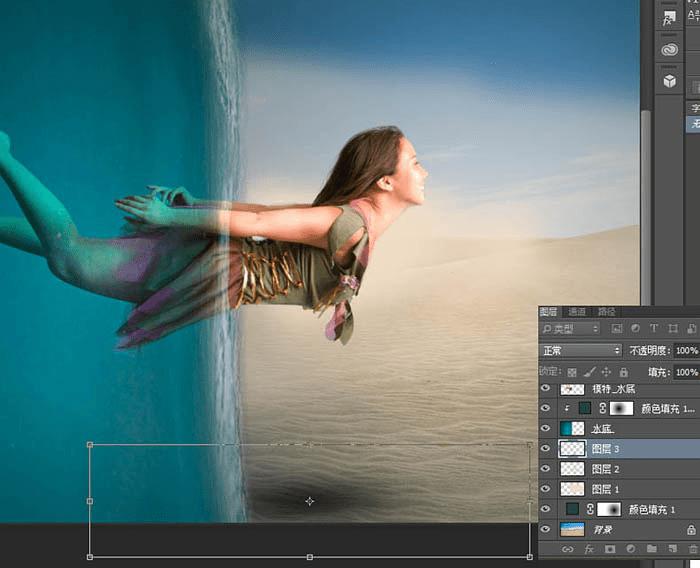Switch to the 通道 tab
The width and height of the screenshot is (700, 568).
[x=577, y=311]
